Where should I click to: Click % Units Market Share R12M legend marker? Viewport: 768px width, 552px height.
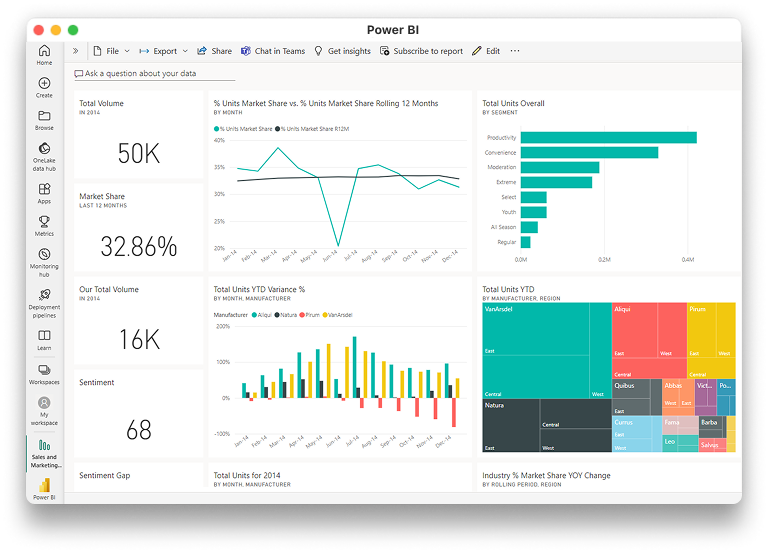(278, 129)
